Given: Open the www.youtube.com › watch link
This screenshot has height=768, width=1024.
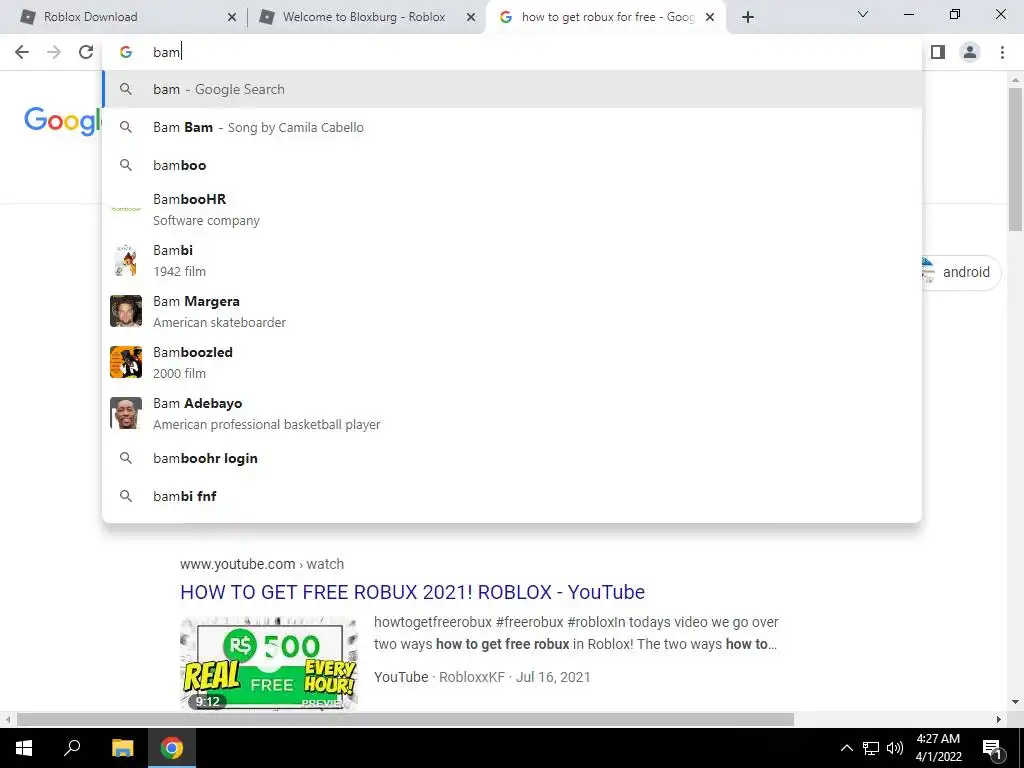Looking at the screenshot, I should (x=262, y=564).
